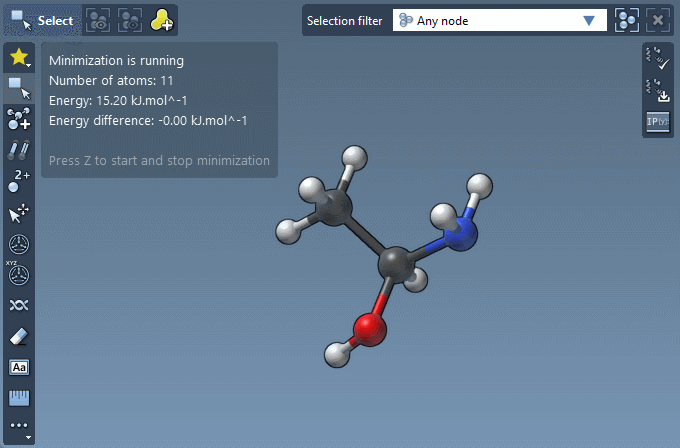The image size is (680, 448).
Task: Choose the Aa text label tool
Action: [19, 367]
